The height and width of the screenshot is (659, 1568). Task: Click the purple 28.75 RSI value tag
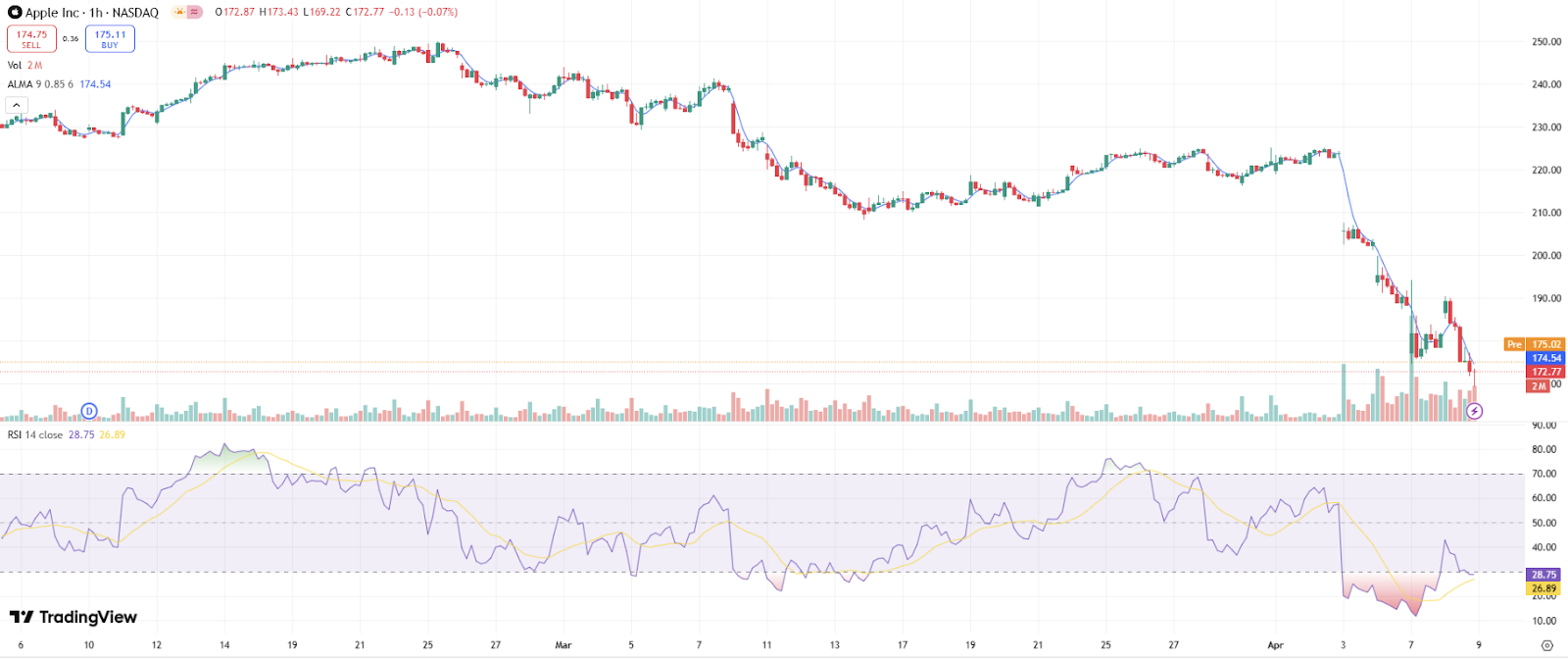1543,575
